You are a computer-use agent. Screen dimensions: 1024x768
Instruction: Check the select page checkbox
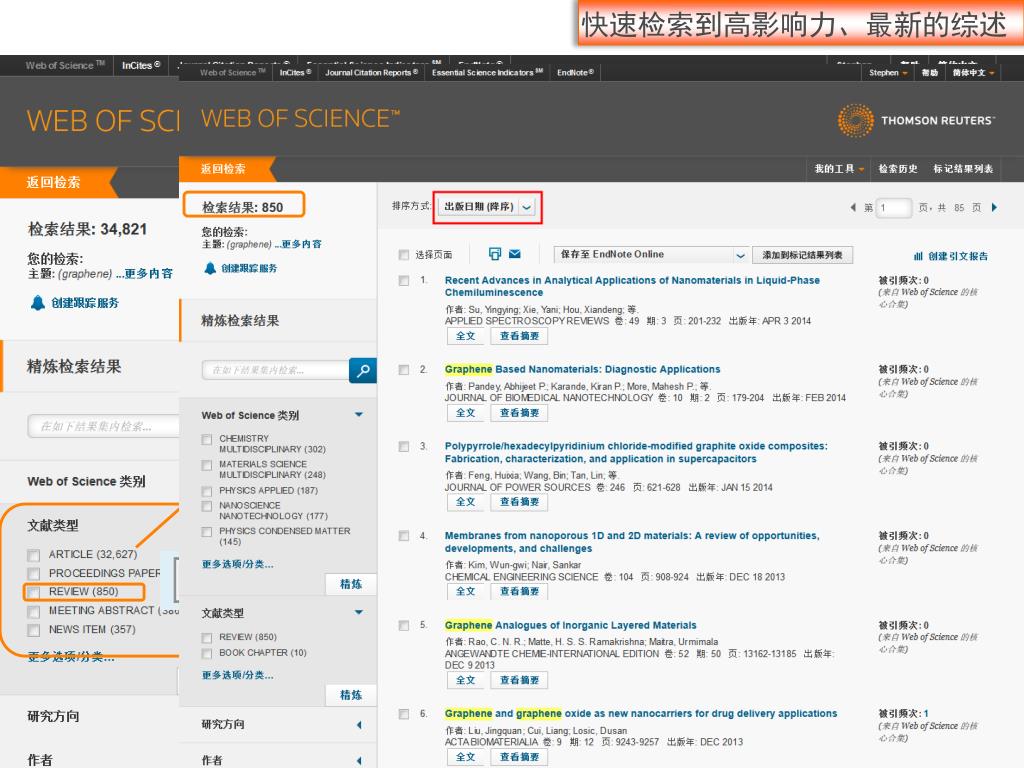point(404,255)
